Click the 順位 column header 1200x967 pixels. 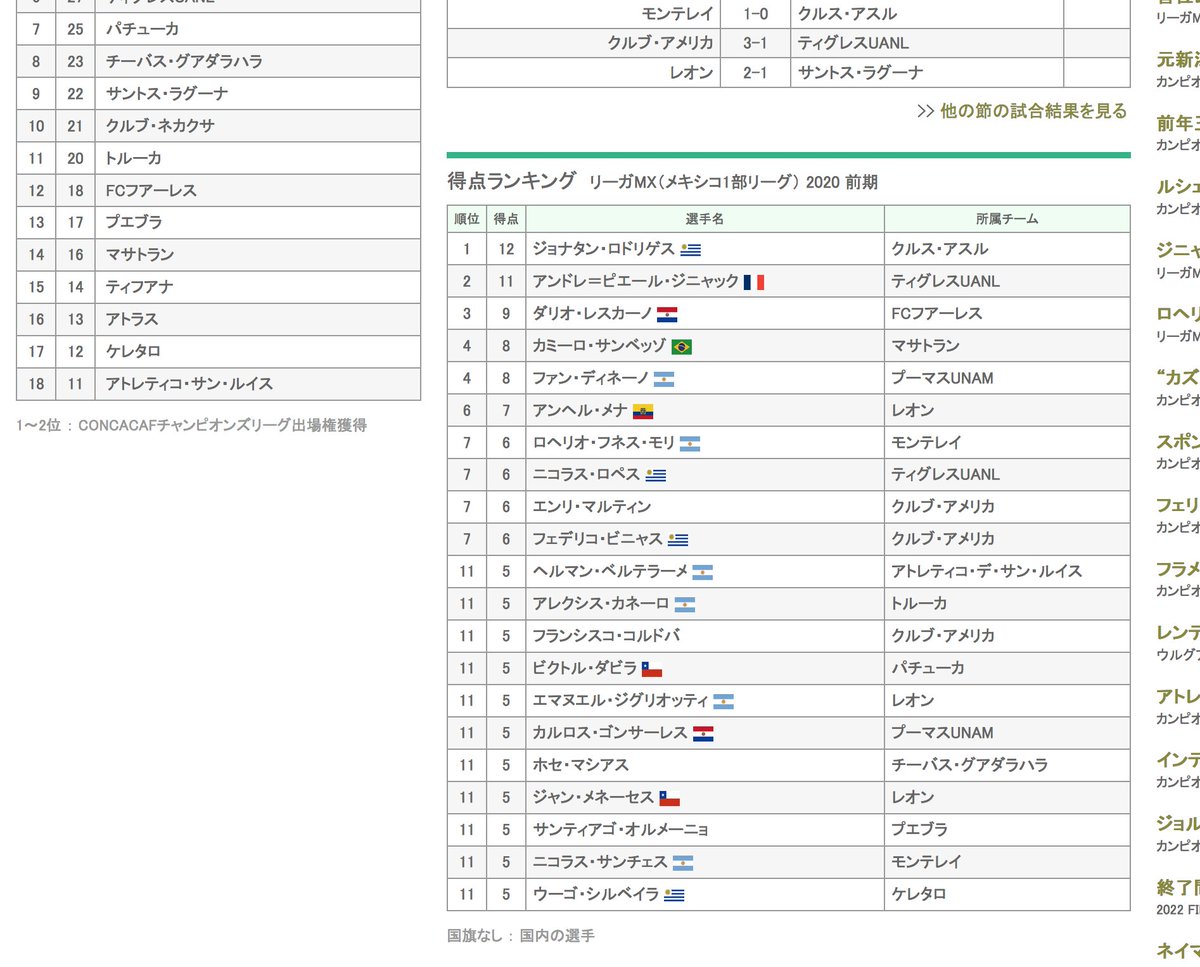pos(467,219)
